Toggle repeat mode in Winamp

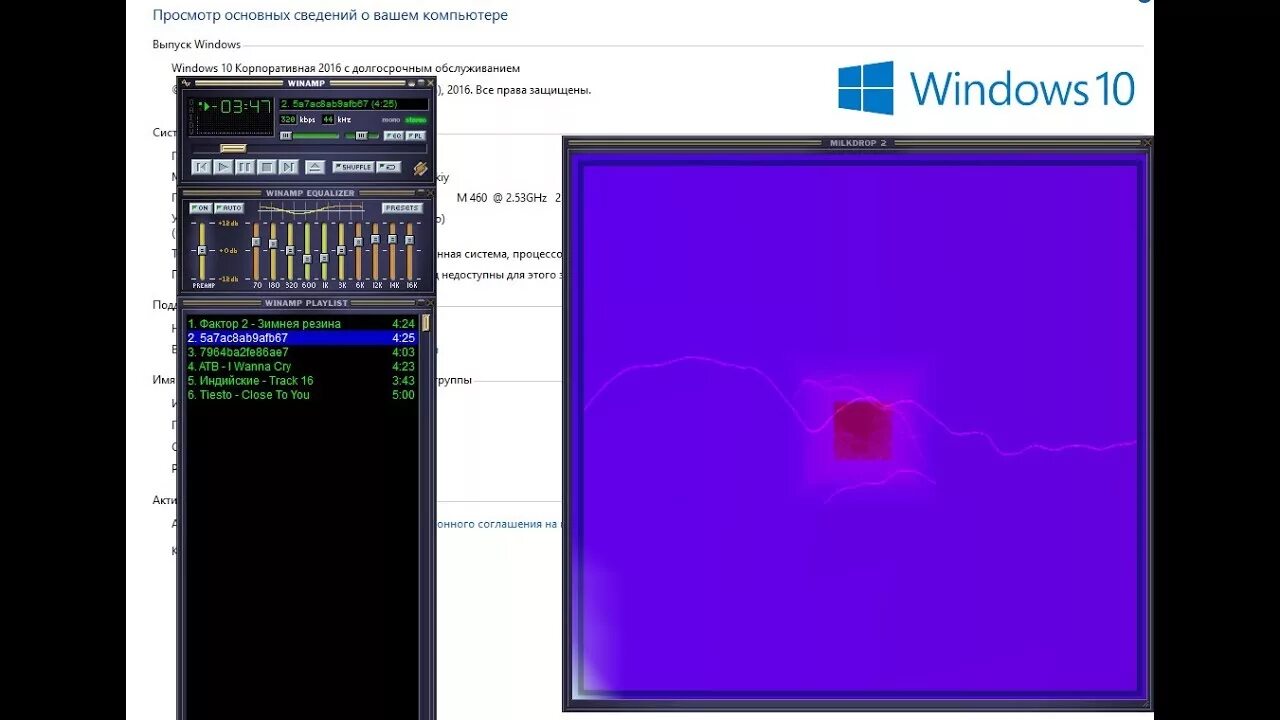389,167
